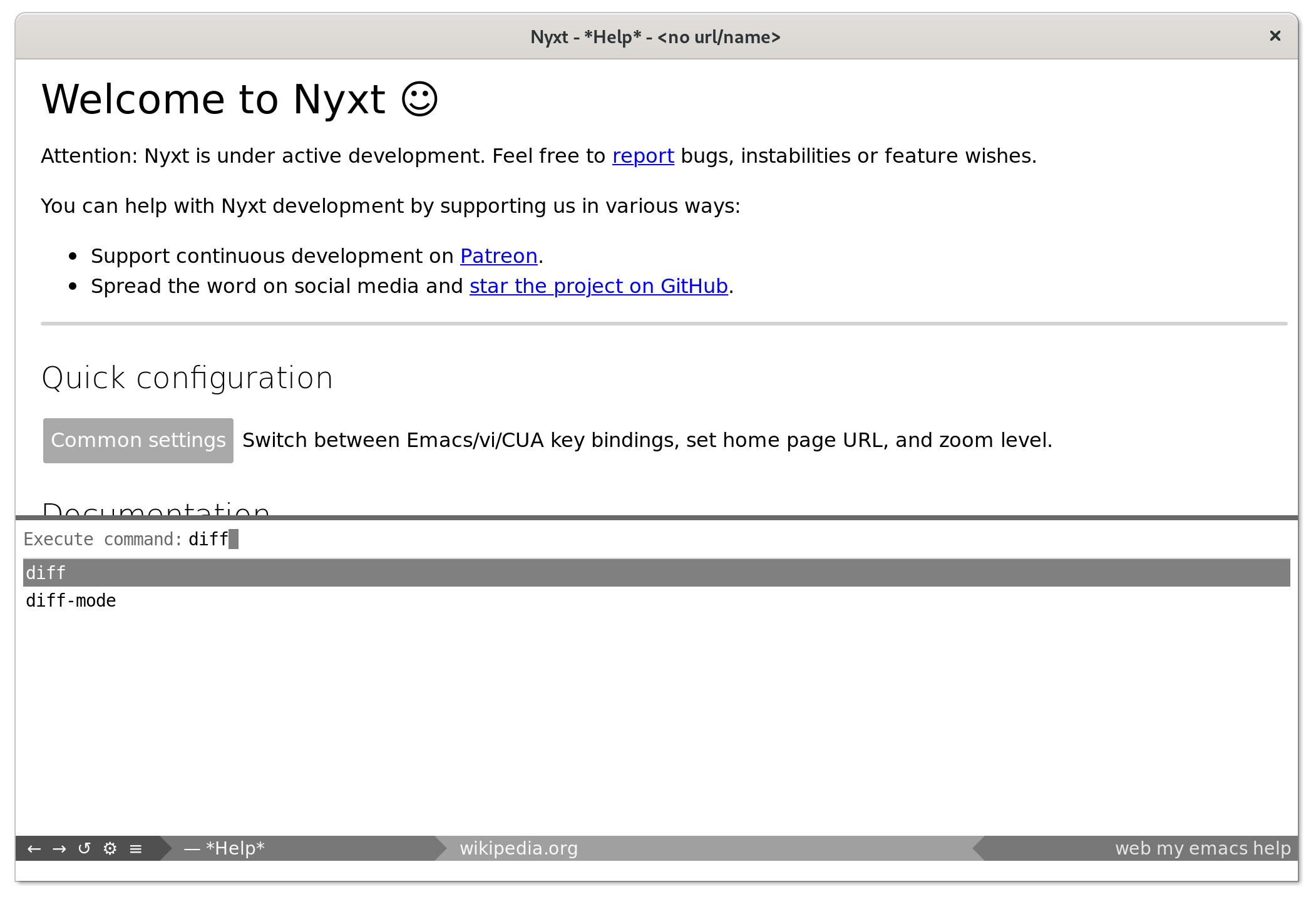The height and width of the screenshot is (899, 1316).
Task: Go forward using the right arrow icon
Action: click(x=59, y=848)
